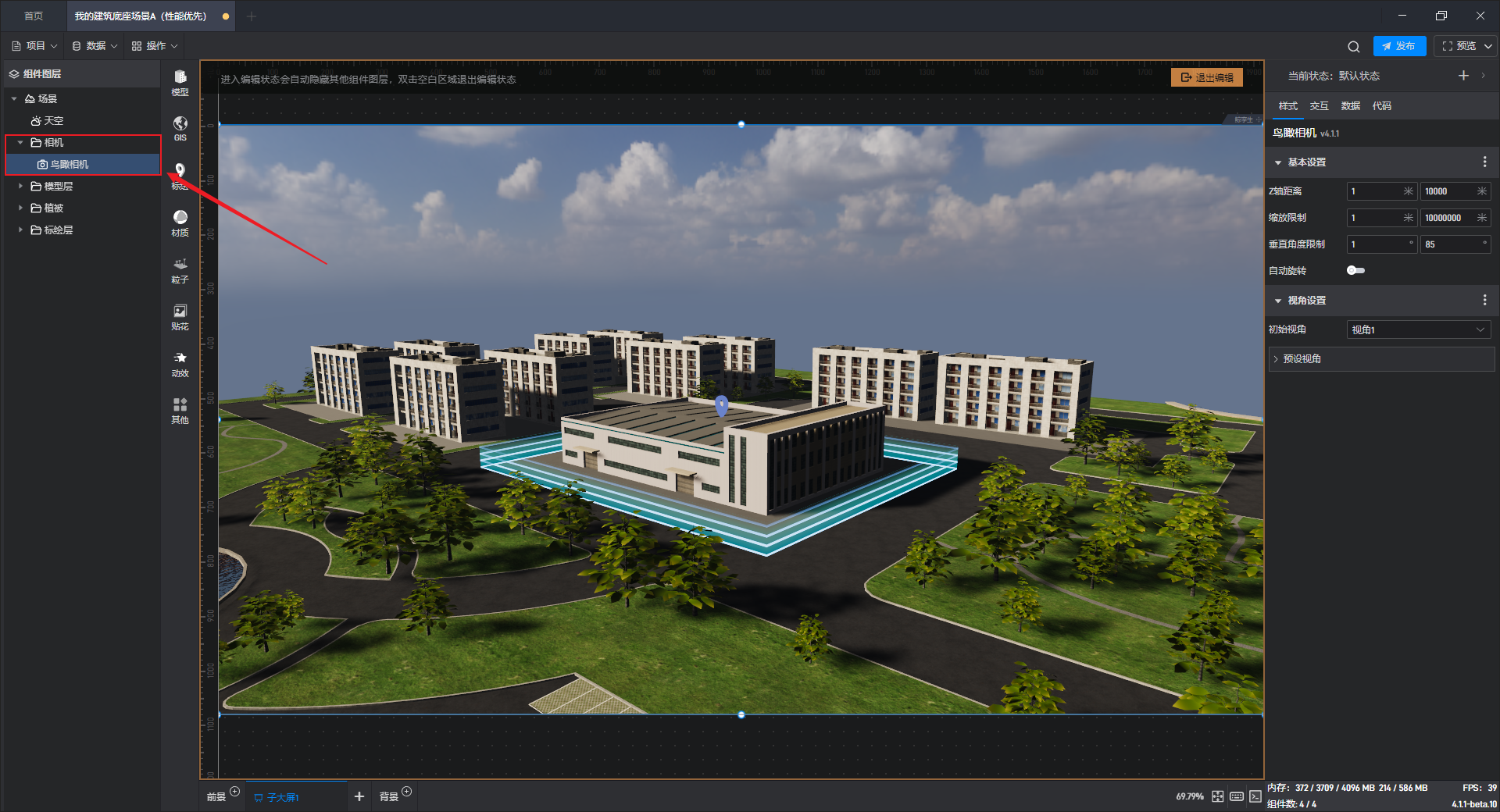The width and height of the screenshot is (1500, 812).
Task: Open the 操作 menu
Action: click(x=155, y=46)
